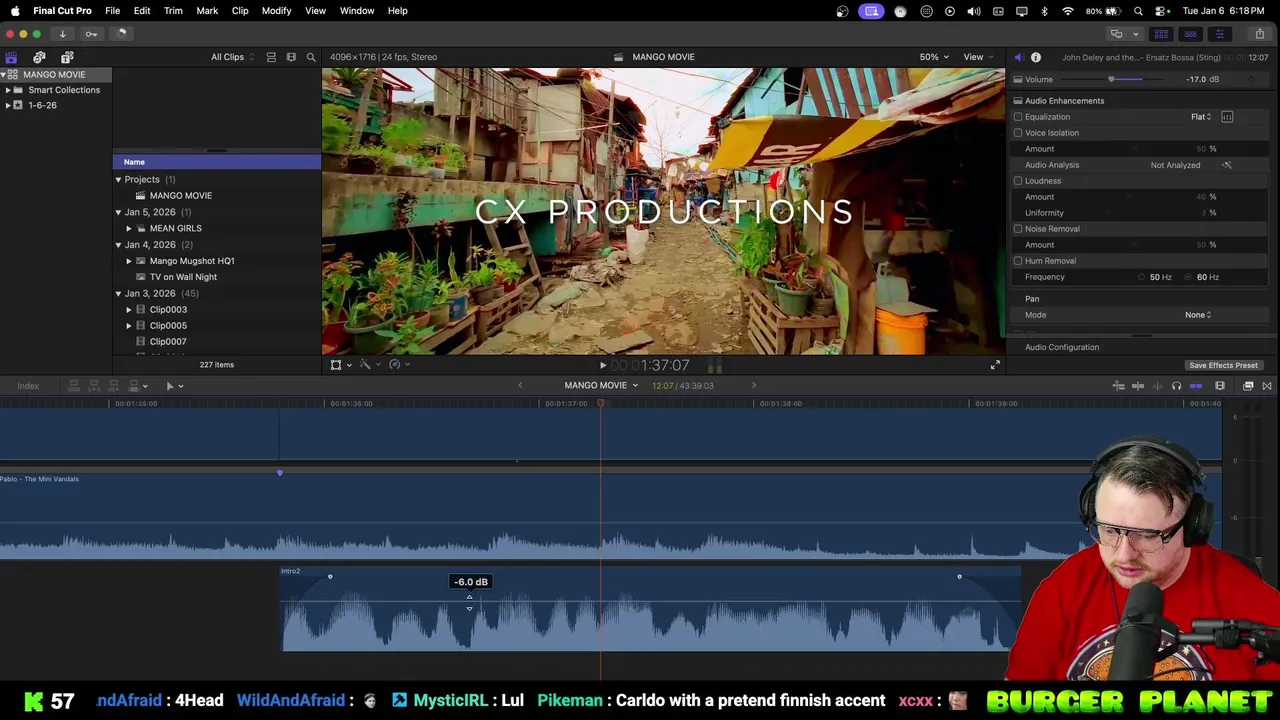Open the Transform tool dropdown in viewer
1280x720 pixels.
[x=341, y=365]
